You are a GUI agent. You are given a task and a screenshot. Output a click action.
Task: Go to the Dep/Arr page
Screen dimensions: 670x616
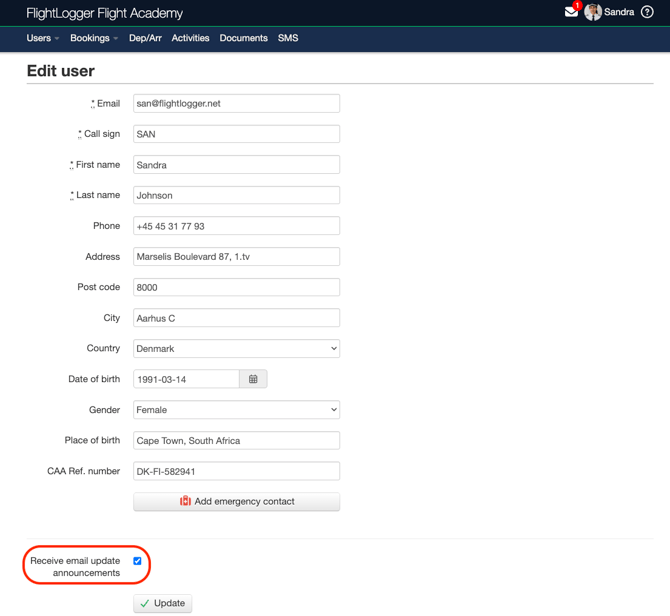145,38
